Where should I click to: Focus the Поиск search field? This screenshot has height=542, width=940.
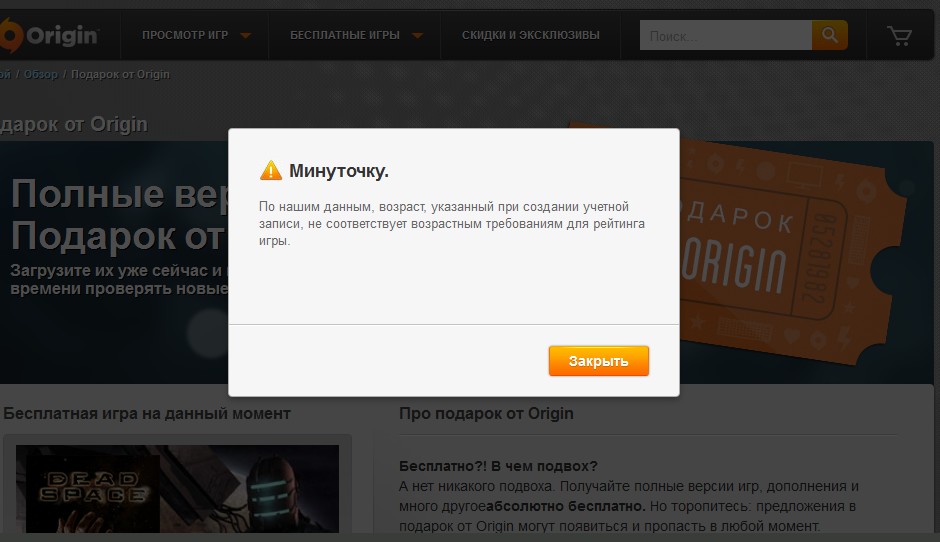click(726, 36)
